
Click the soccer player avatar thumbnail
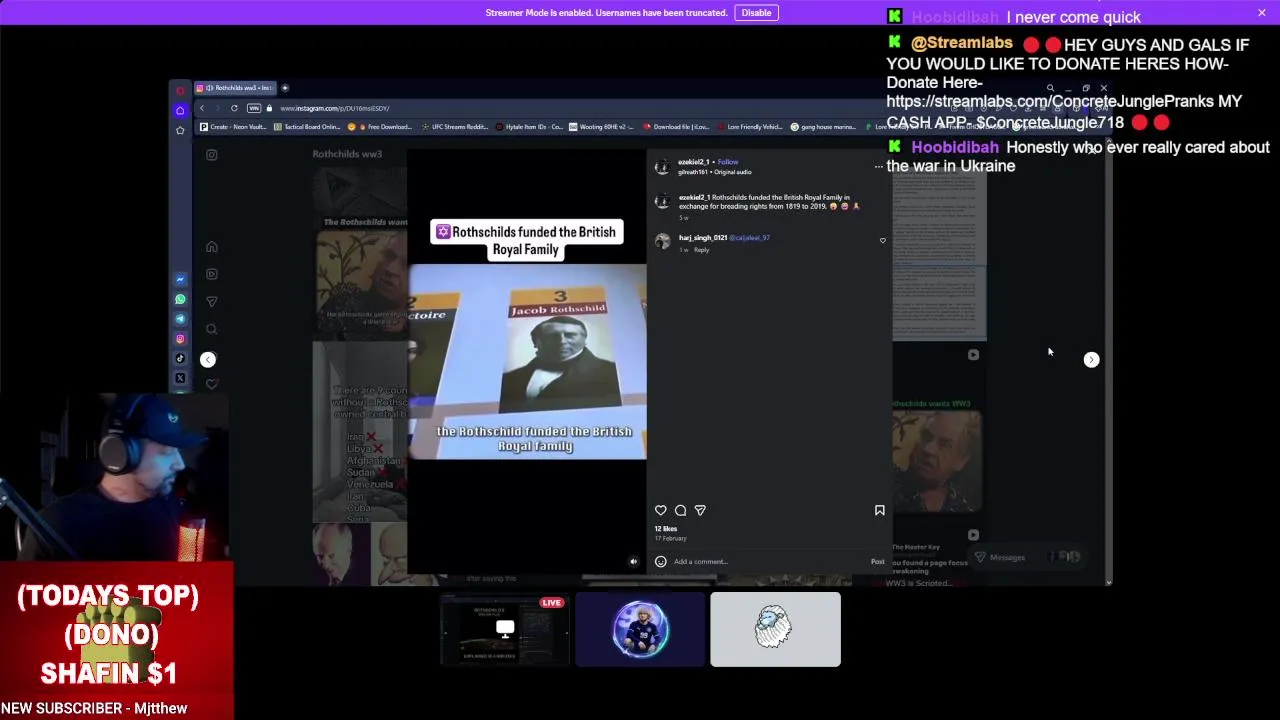point(640,630)
